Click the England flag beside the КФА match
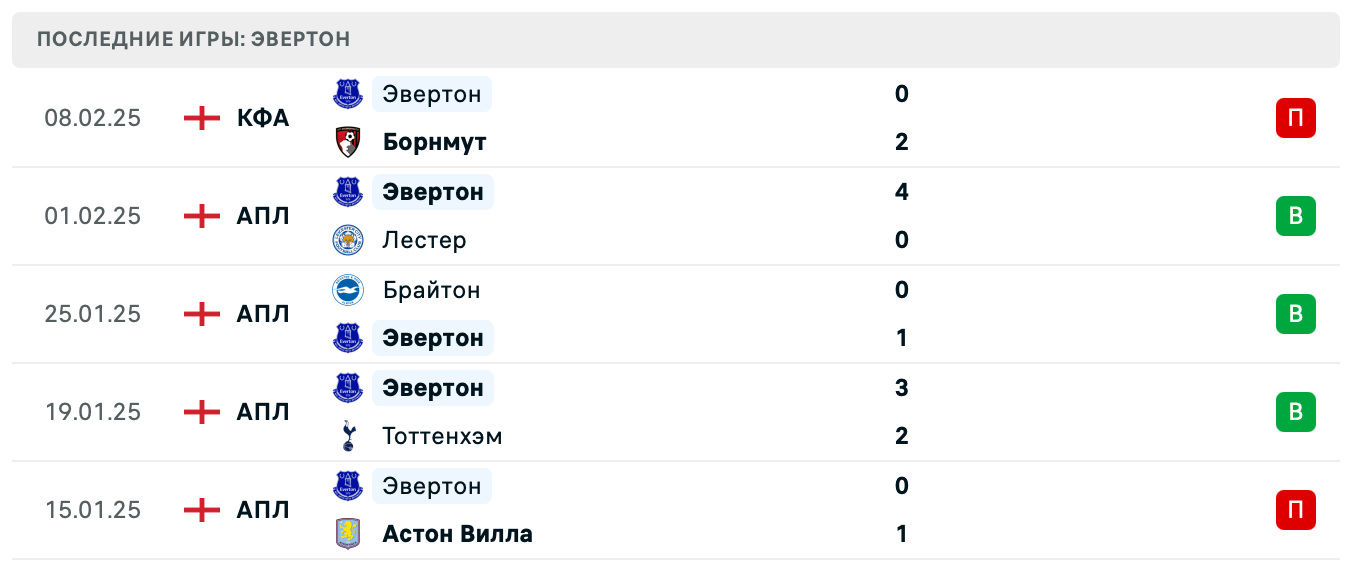This screenshot has width=1354, height=578. (x=200, y=117)
